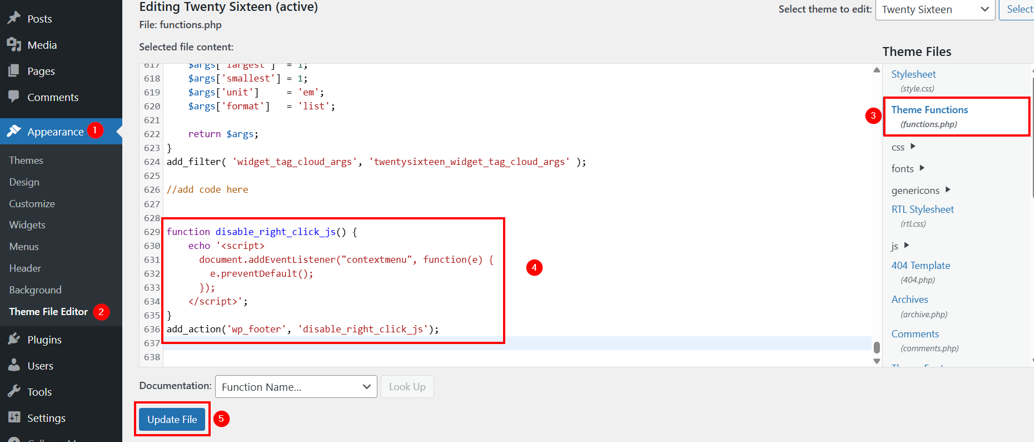Open the Posts pushpin icon

[13, 19]
